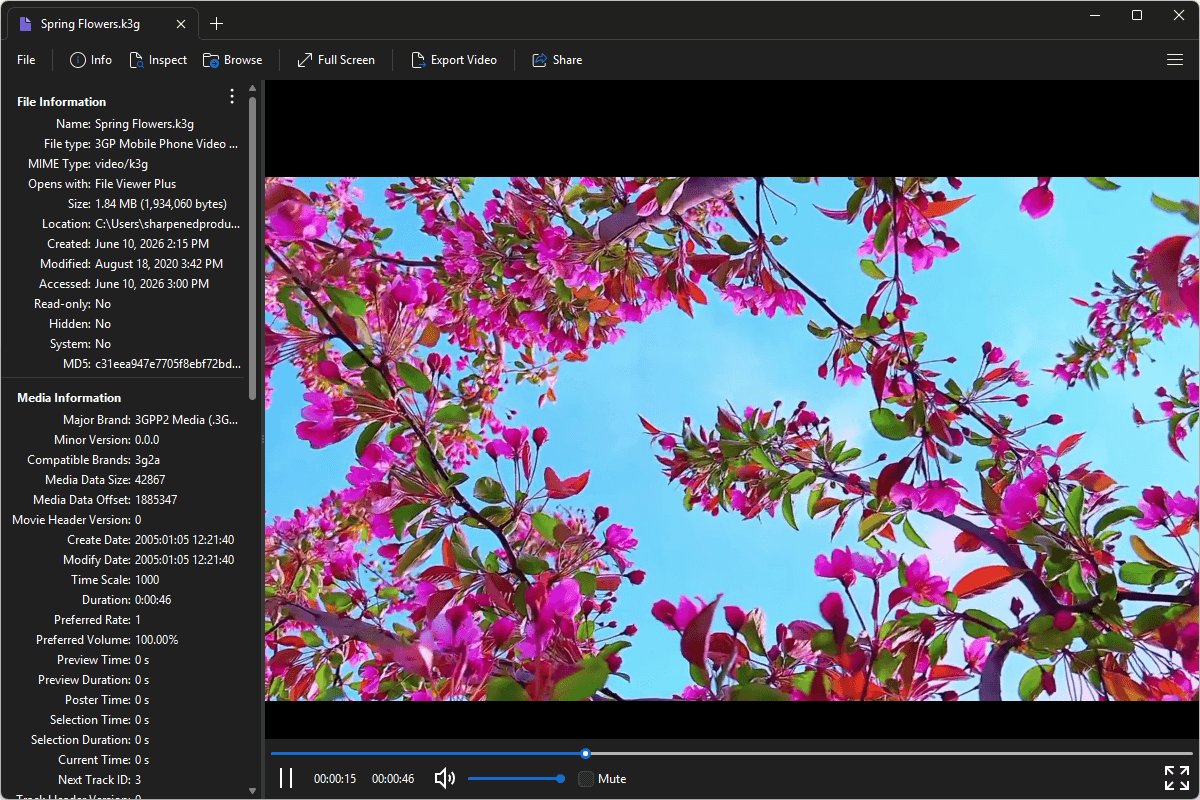Click Export Video in the toolbar

click(454, 60)
